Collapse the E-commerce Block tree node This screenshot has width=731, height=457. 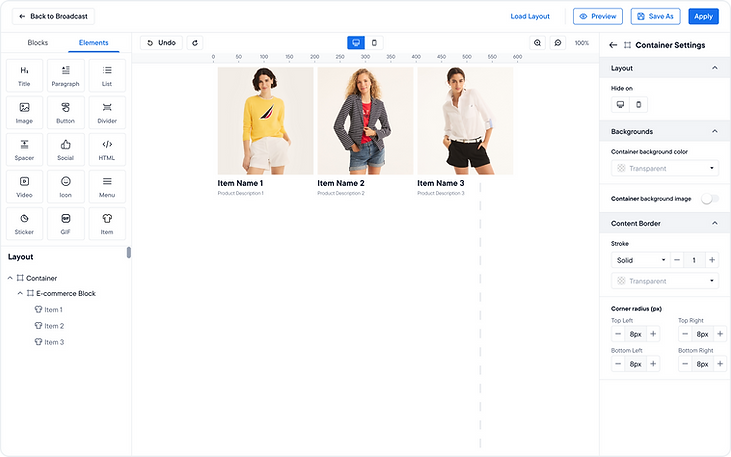point(20,293)
